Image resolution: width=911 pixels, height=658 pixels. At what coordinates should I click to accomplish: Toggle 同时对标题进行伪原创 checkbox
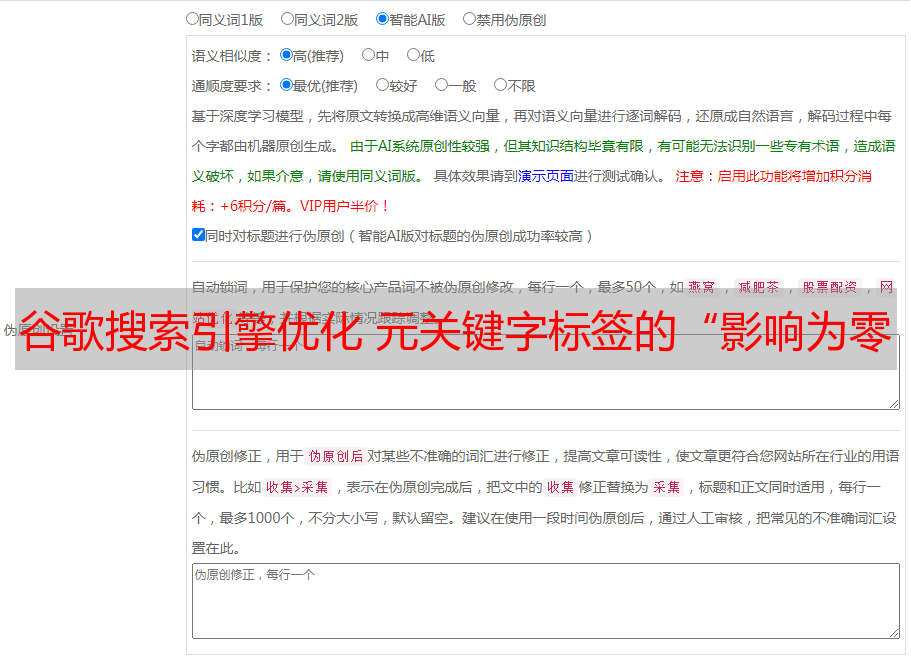(198, 235)
